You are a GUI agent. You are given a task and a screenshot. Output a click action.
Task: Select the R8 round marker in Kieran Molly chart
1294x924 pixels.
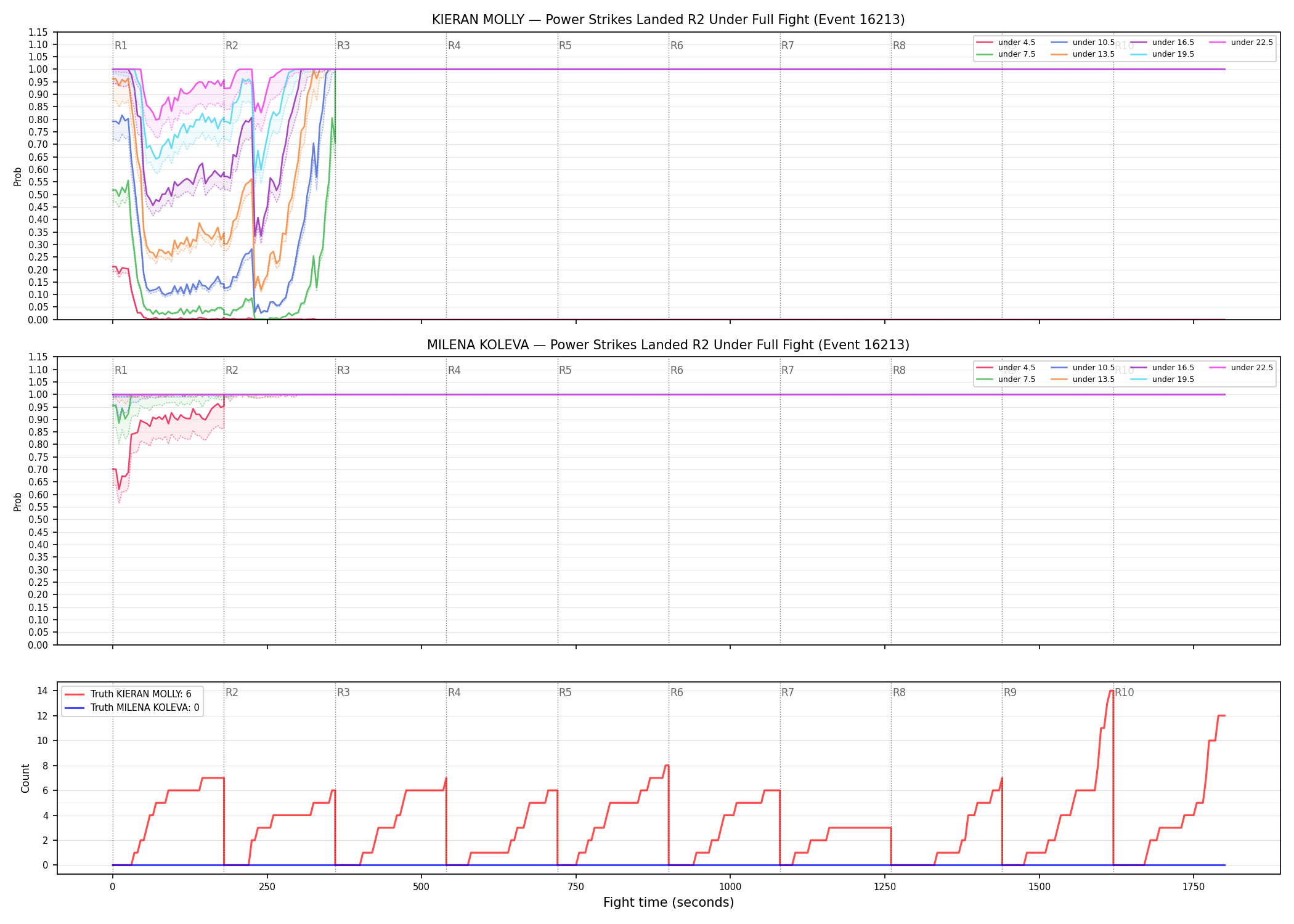point(899,46)
